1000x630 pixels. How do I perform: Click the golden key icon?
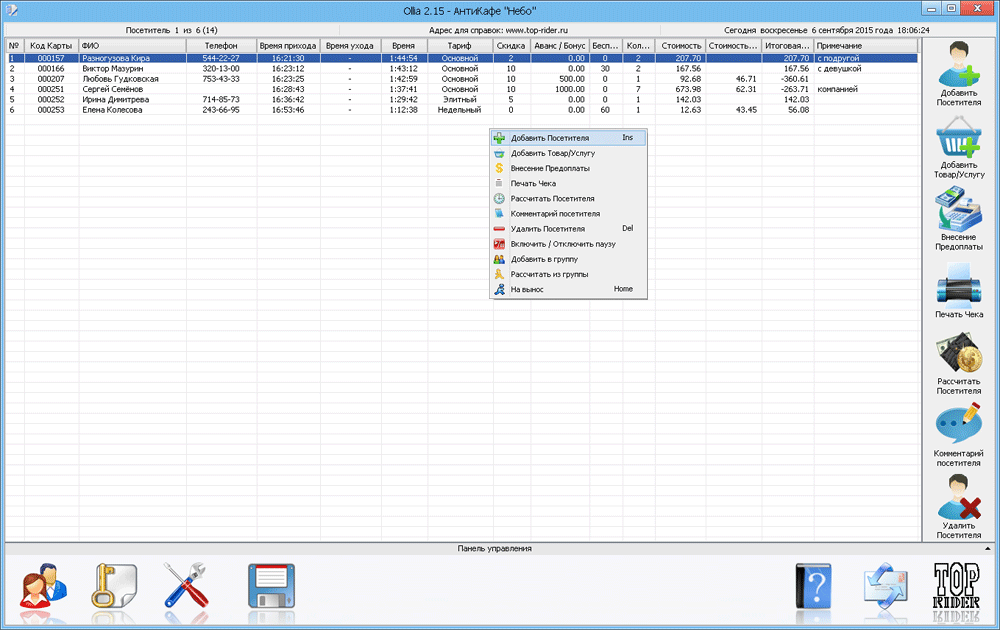coord(114,585)
